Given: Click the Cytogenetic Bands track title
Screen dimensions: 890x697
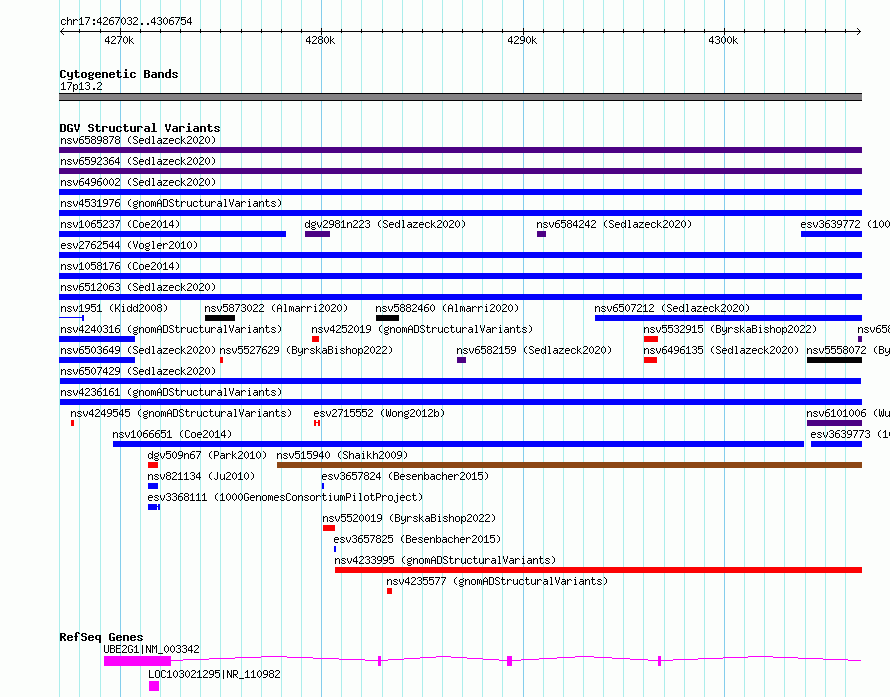Looking at the screenshot, I should [119, 74].
